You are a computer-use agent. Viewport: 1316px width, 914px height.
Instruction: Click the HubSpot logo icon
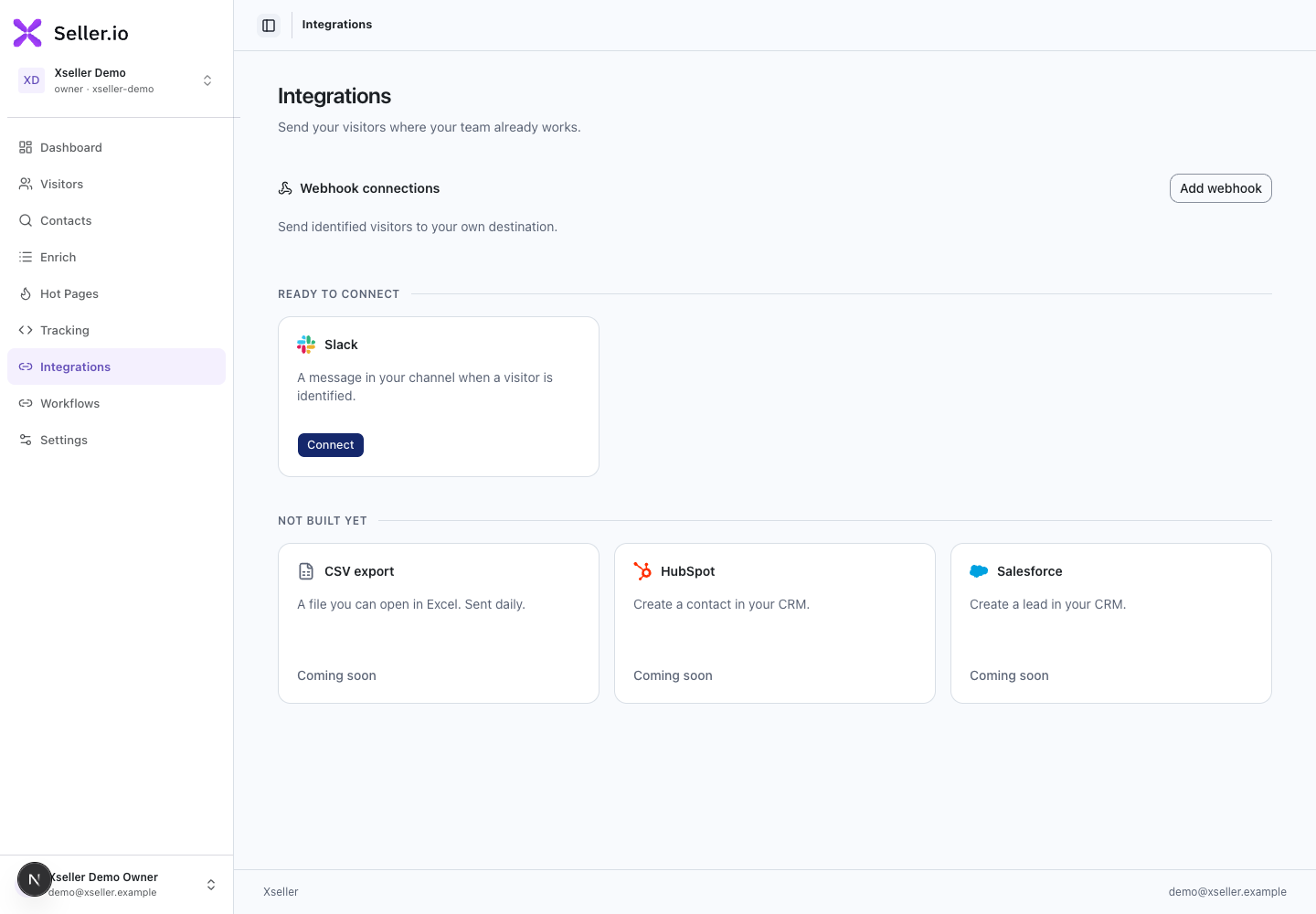[642, 571]
